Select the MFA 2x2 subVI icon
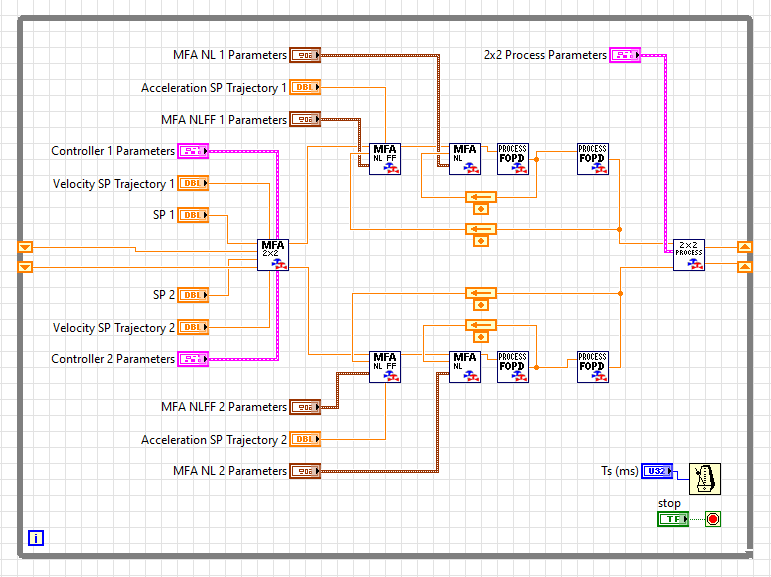The height and width of the screenshot is (577, 771). point(273,254)
